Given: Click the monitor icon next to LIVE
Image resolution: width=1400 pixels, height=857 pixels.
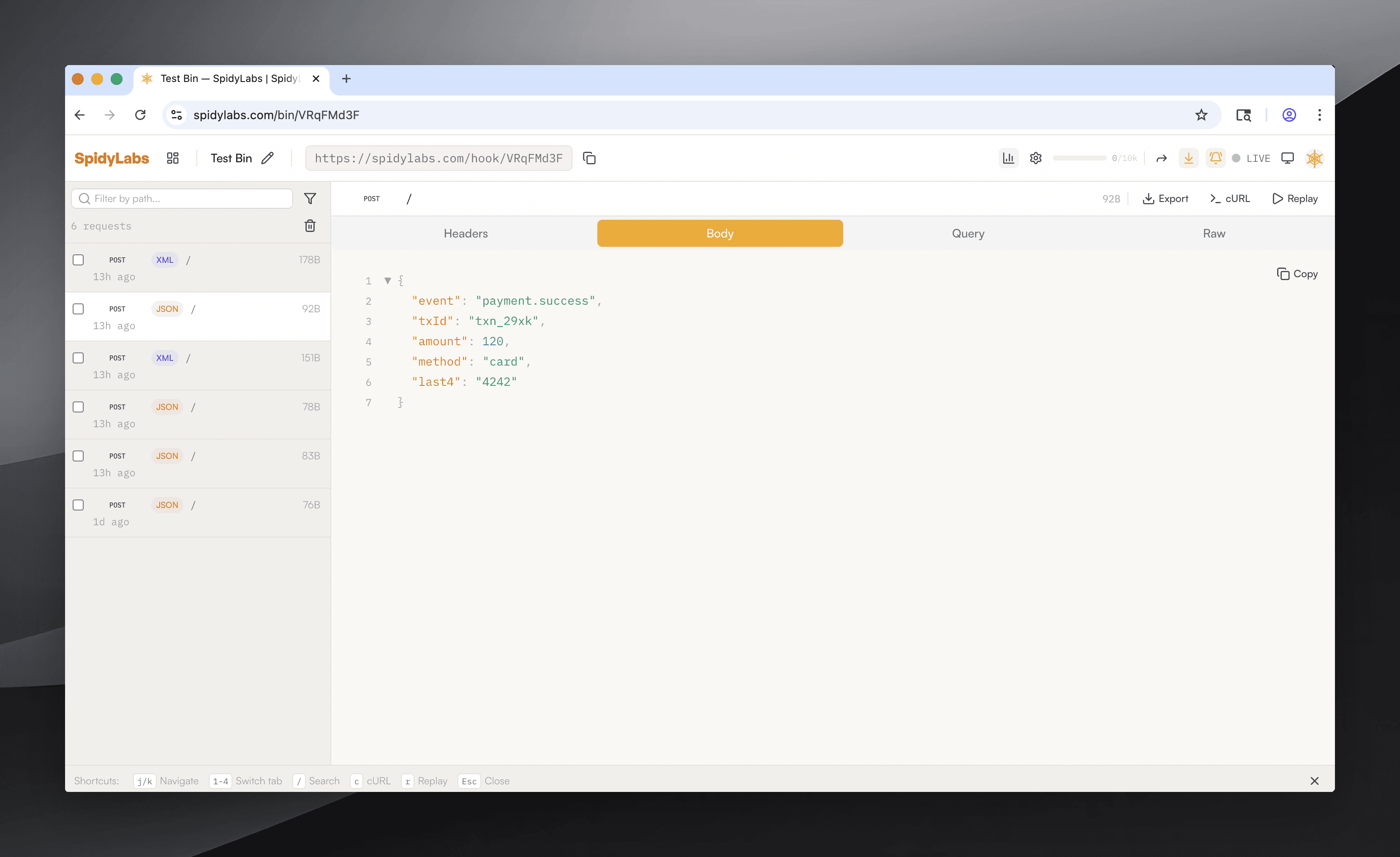Looking at the screenshot, I should pos(1288,158).
